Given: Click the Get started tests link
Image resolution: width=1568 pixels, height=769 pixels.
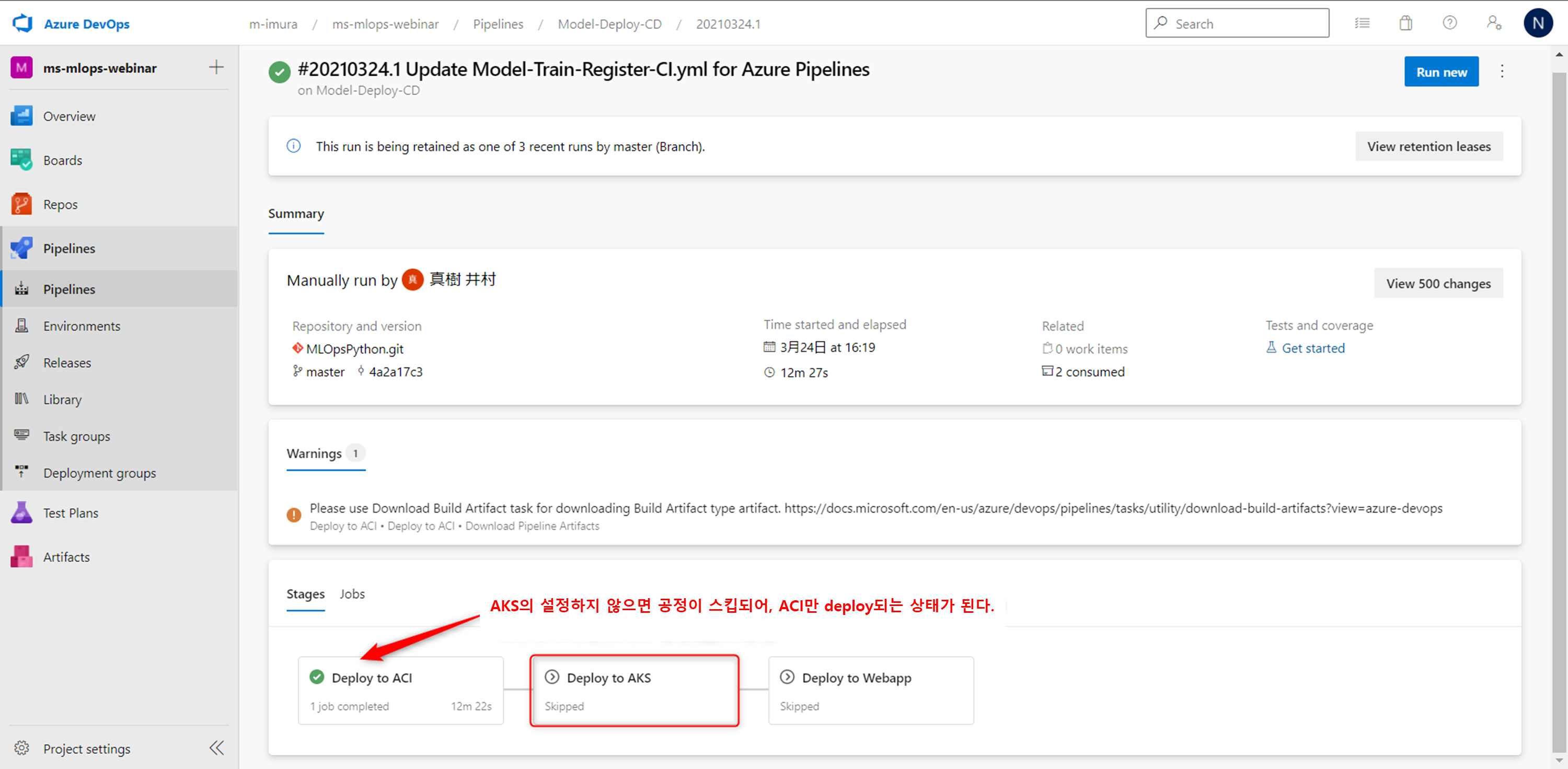Looking at the screenshot, I should 1312,348.
